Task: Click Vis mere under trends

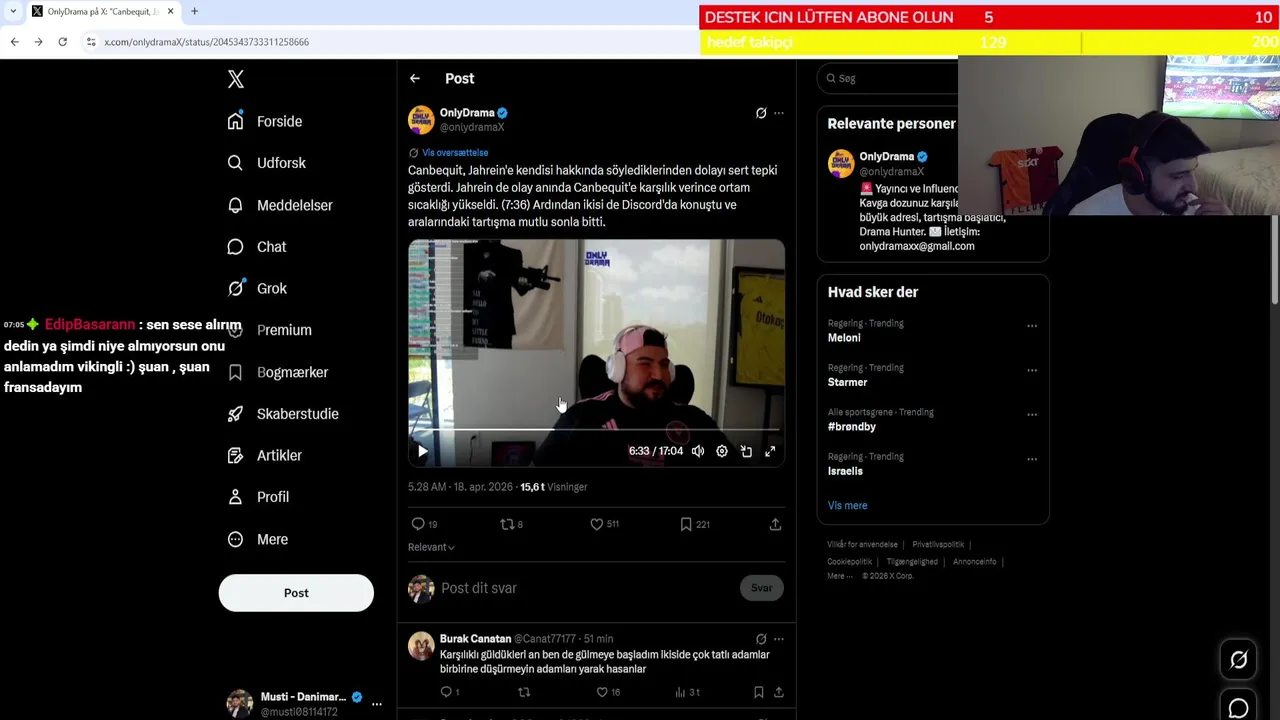Action: (x=847, y=506)
